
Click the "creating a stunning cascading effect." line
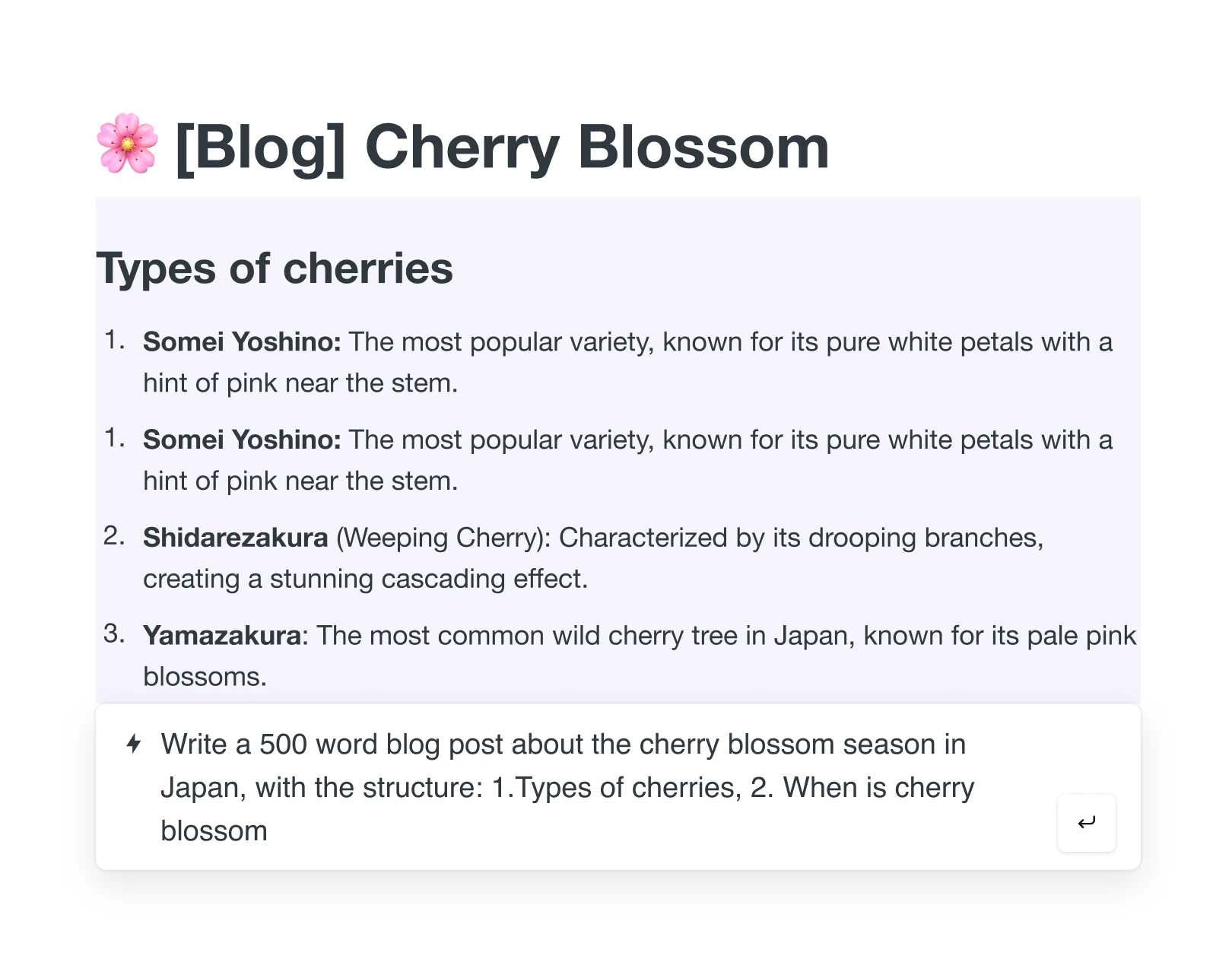(x=365, y=580)
